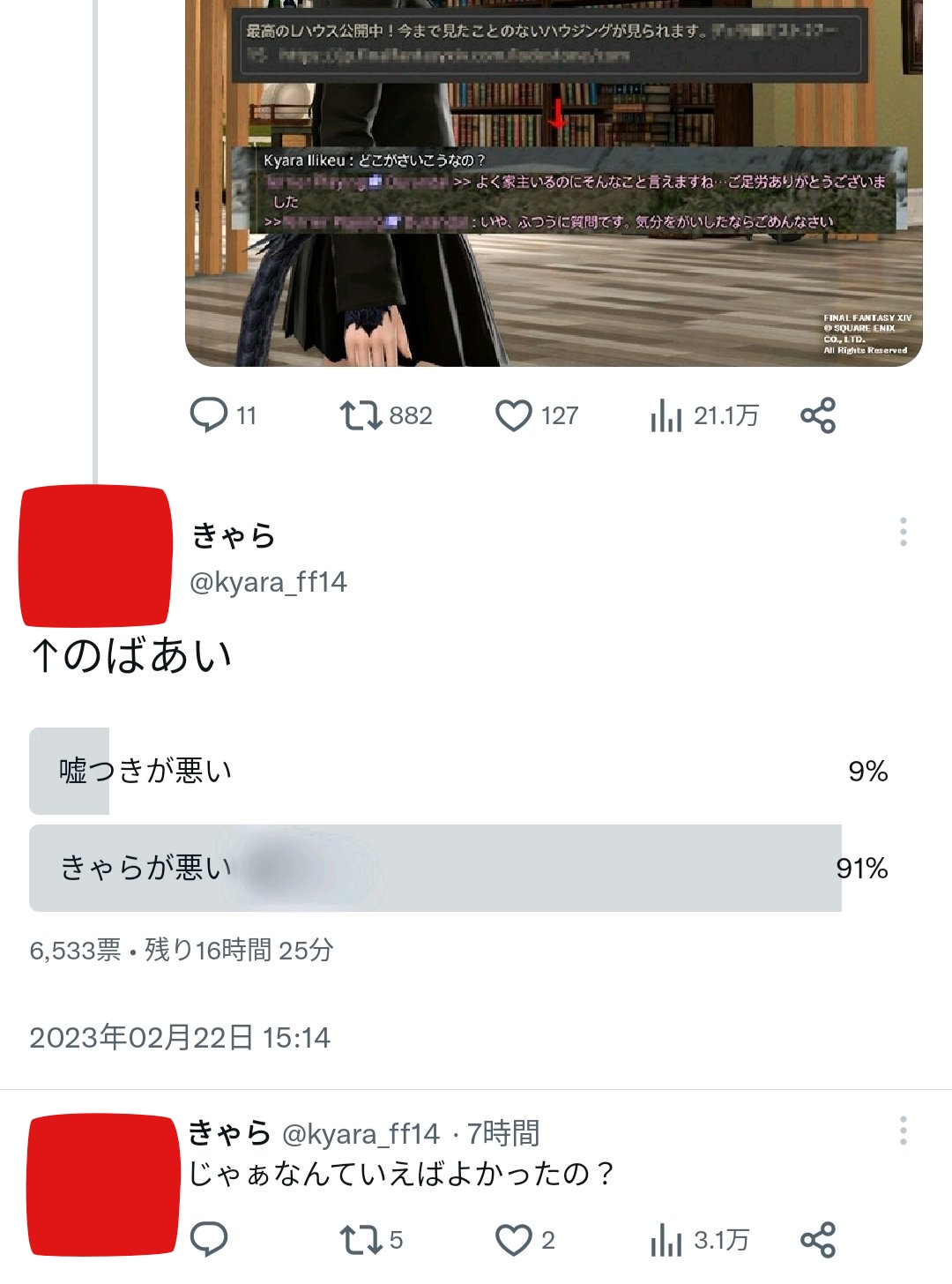Reply to the じゃぁなんていえばよかったの tweet
The width and height of the screenshot is (952, 1284).
(x=209, y=1239)
